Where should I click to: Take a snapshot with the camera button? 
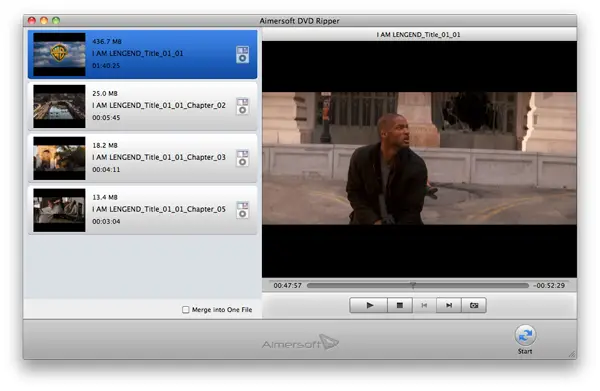click(x=474, y=305)
